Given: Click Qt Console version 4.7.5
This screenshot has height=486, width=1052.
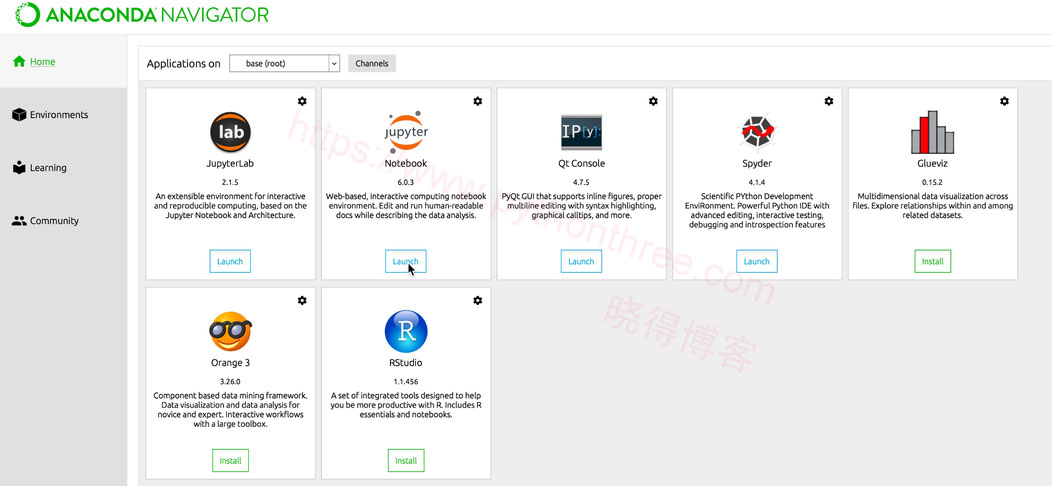Looking at the screenshot, I should click(x=581, y=182).
